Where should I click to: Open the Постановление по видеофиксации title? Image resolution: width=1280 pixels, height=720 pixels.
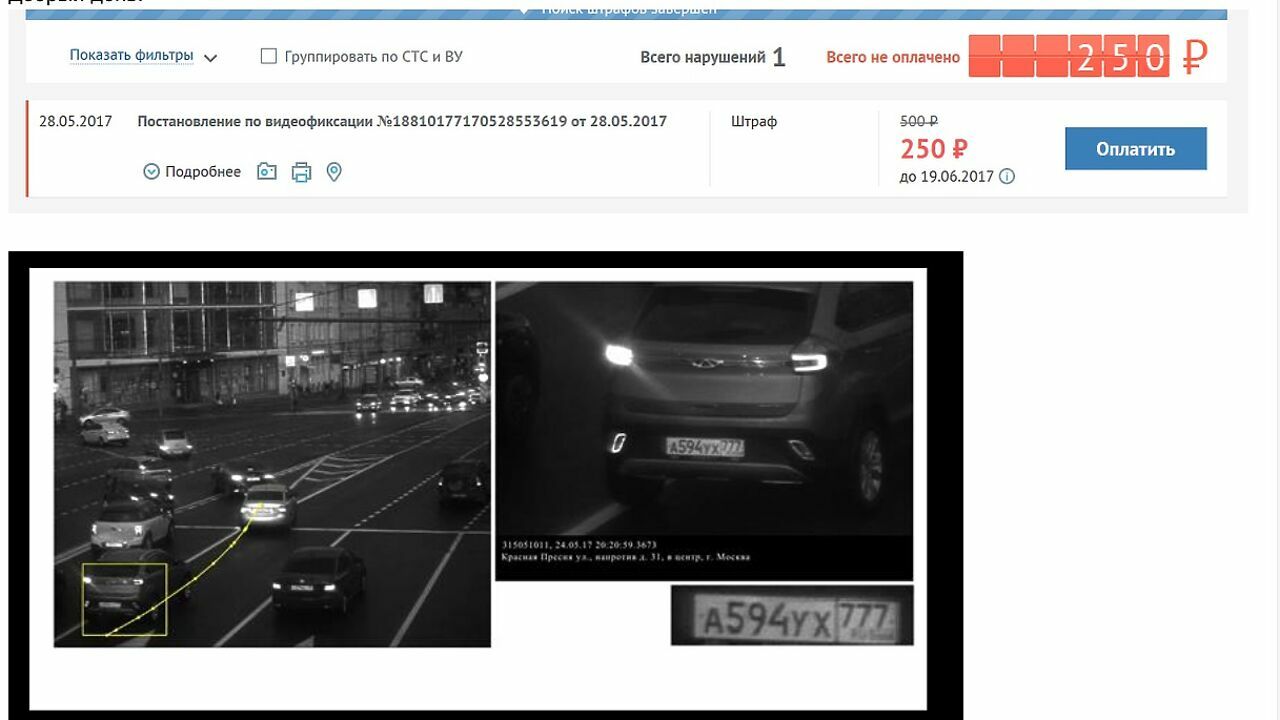(x=401, y=122)
